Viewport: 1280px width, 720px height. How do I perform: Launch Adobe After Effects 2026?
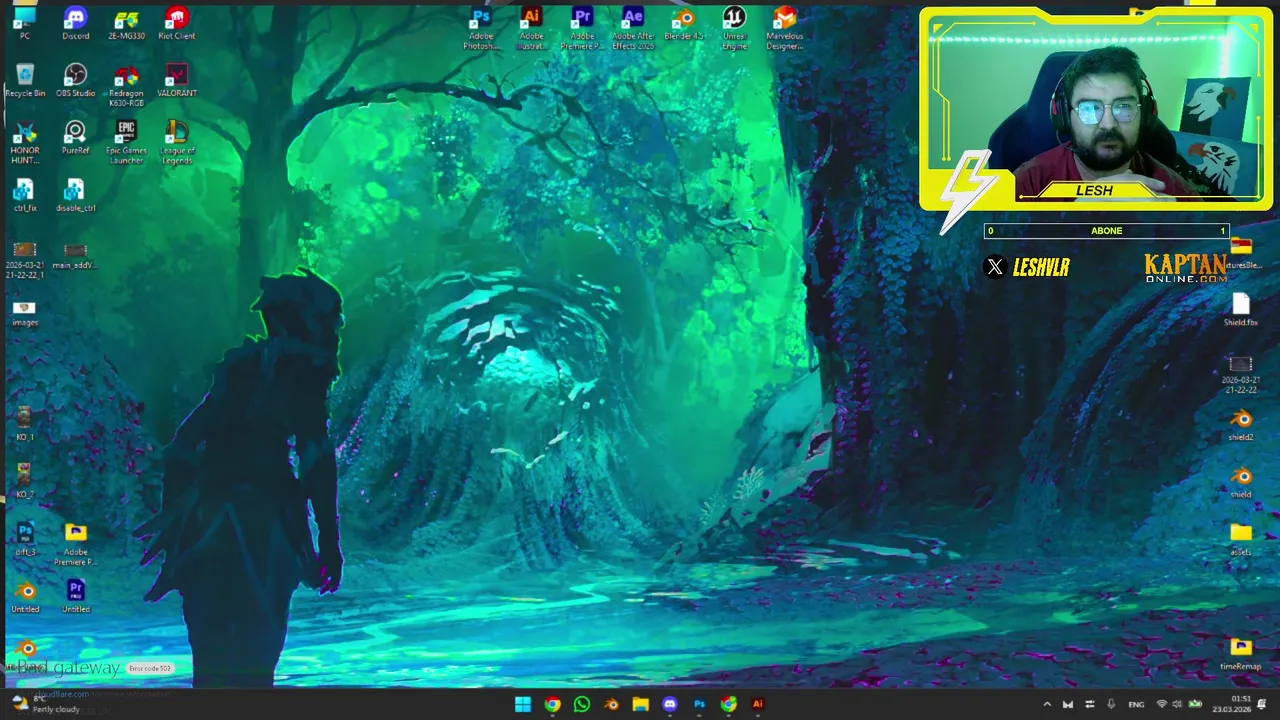click(632, 28)
